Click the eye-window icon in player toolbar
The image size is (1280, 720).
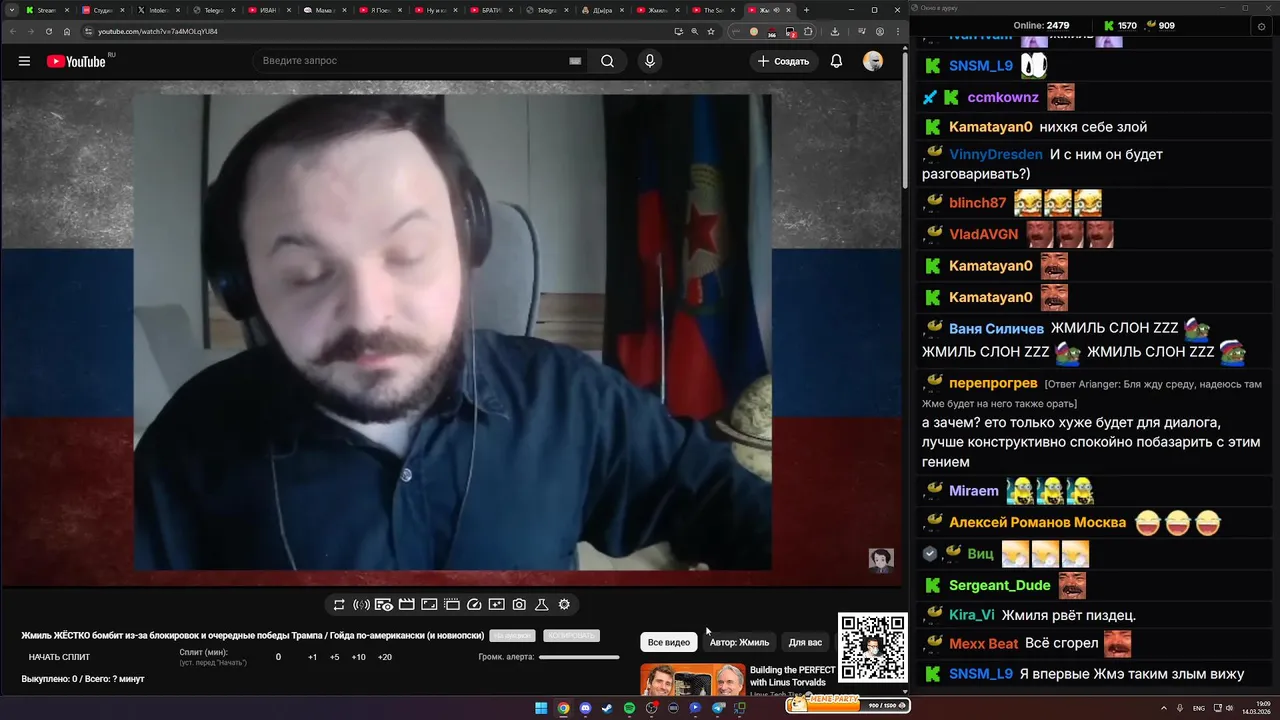383,605
